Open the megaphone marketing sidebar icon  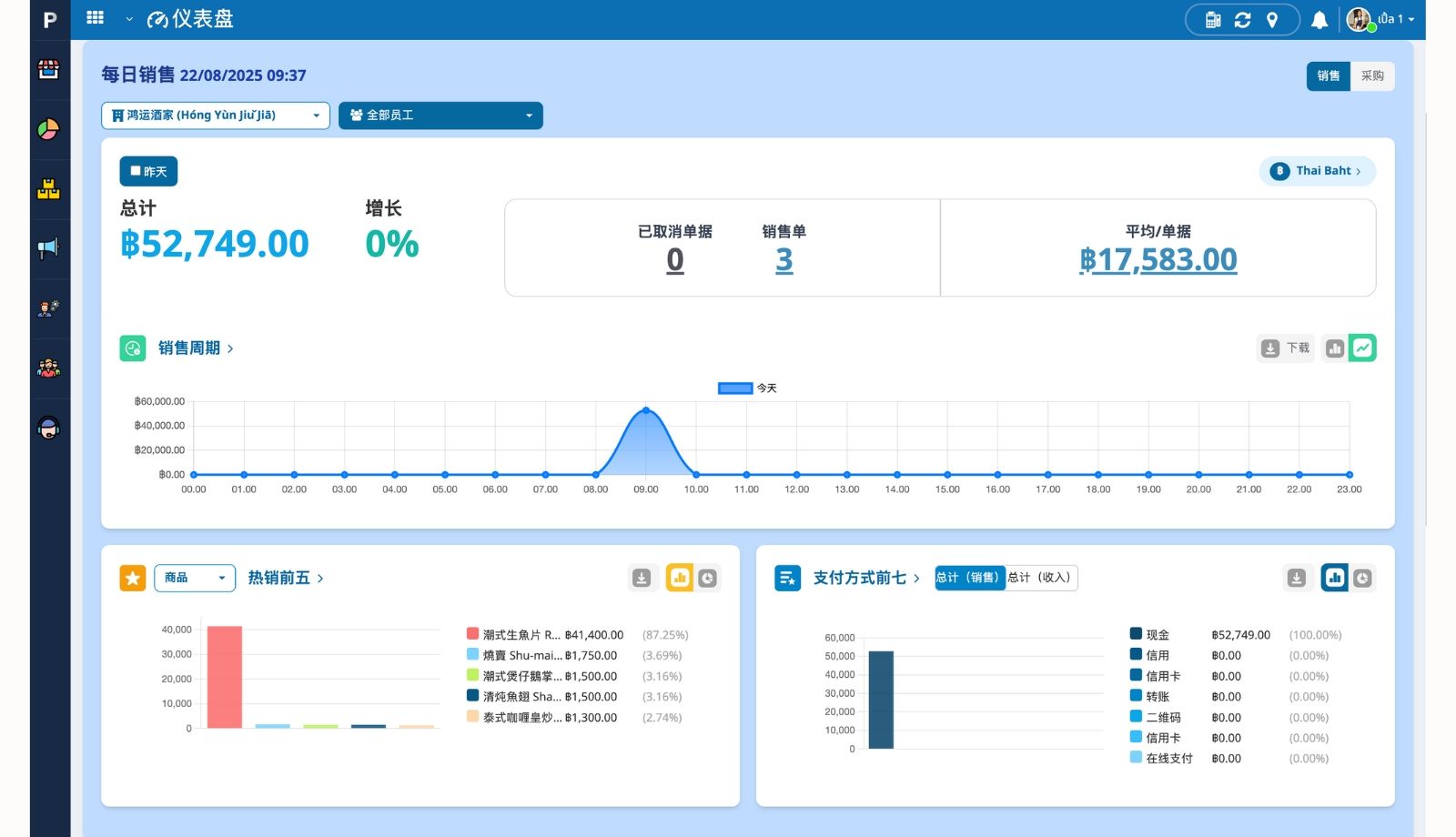coord(49,248)
